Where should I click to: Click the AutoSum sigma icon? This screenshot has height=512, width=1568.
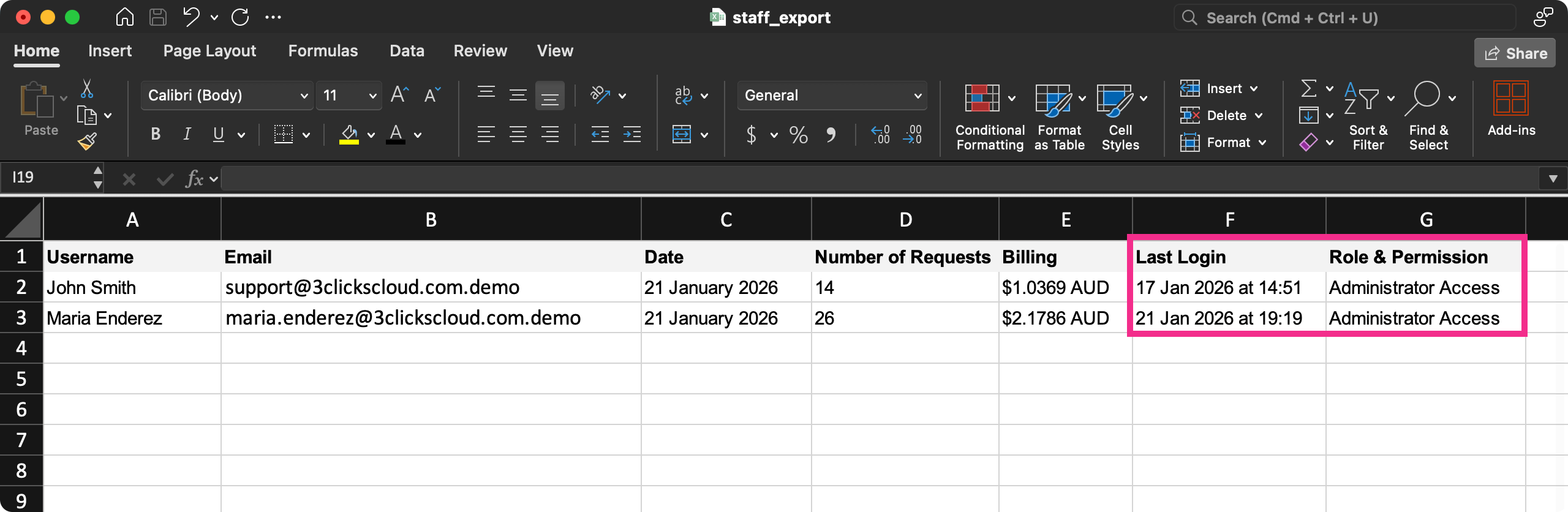coord(1308,89)
